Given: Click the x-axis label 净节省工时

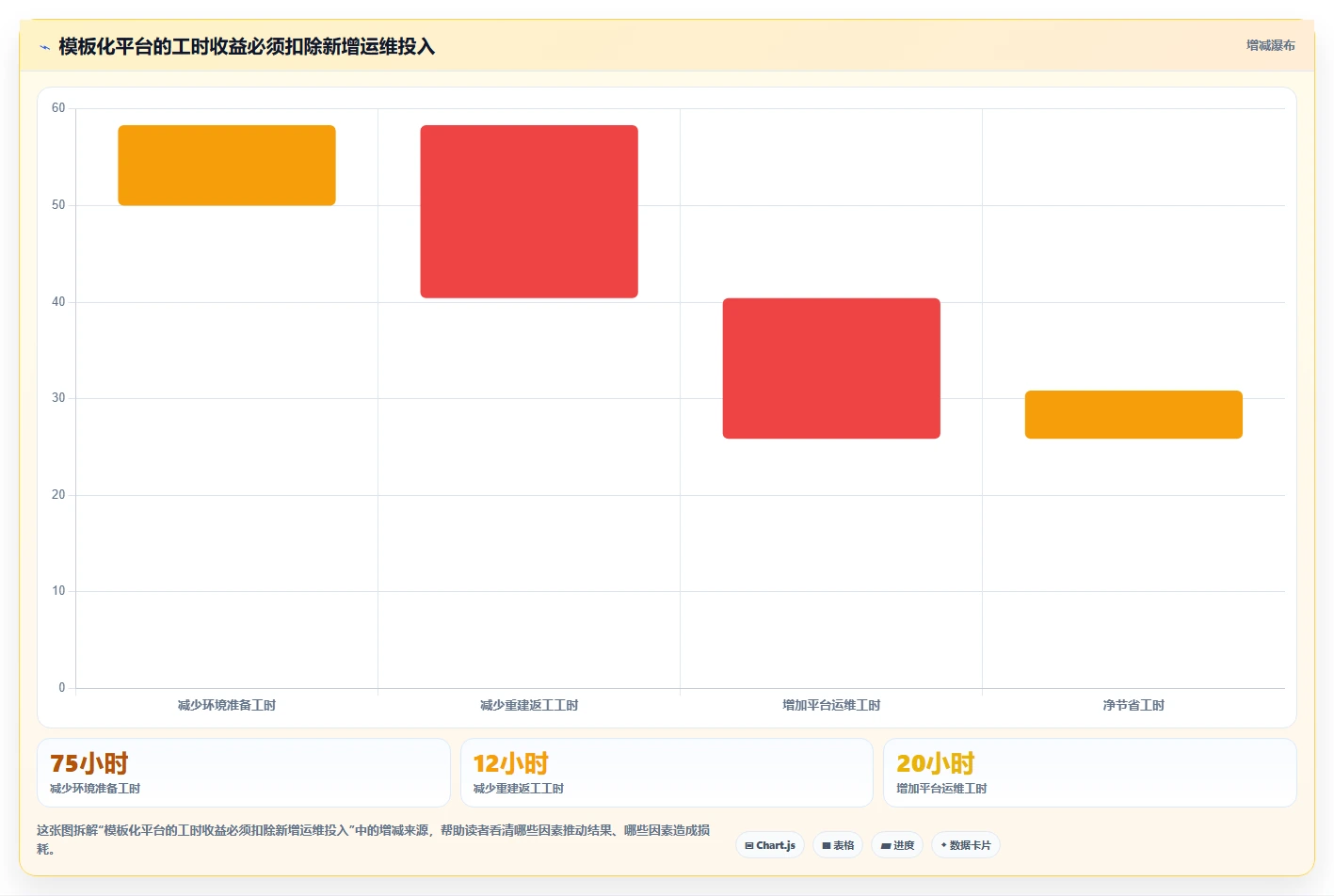Looking at the screenshot, I should [1133, 705].
